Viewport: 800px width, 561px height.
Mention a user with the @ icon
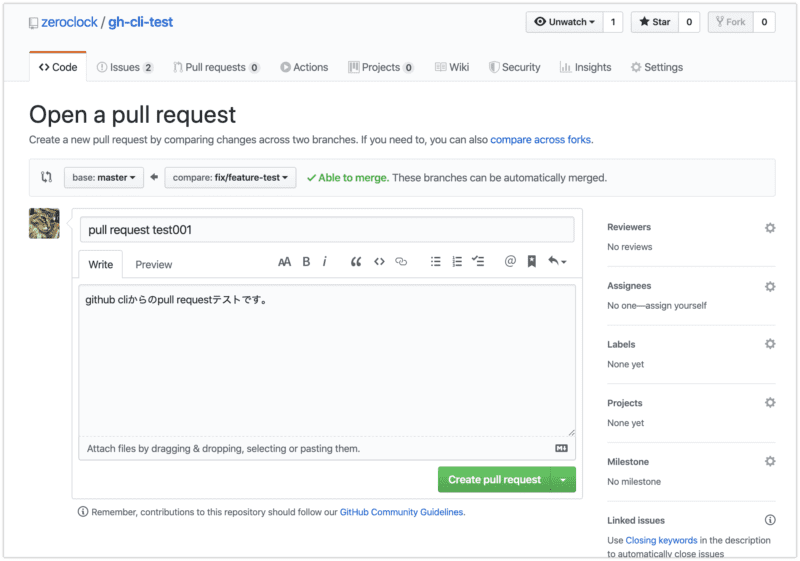(x=510, y=262)
